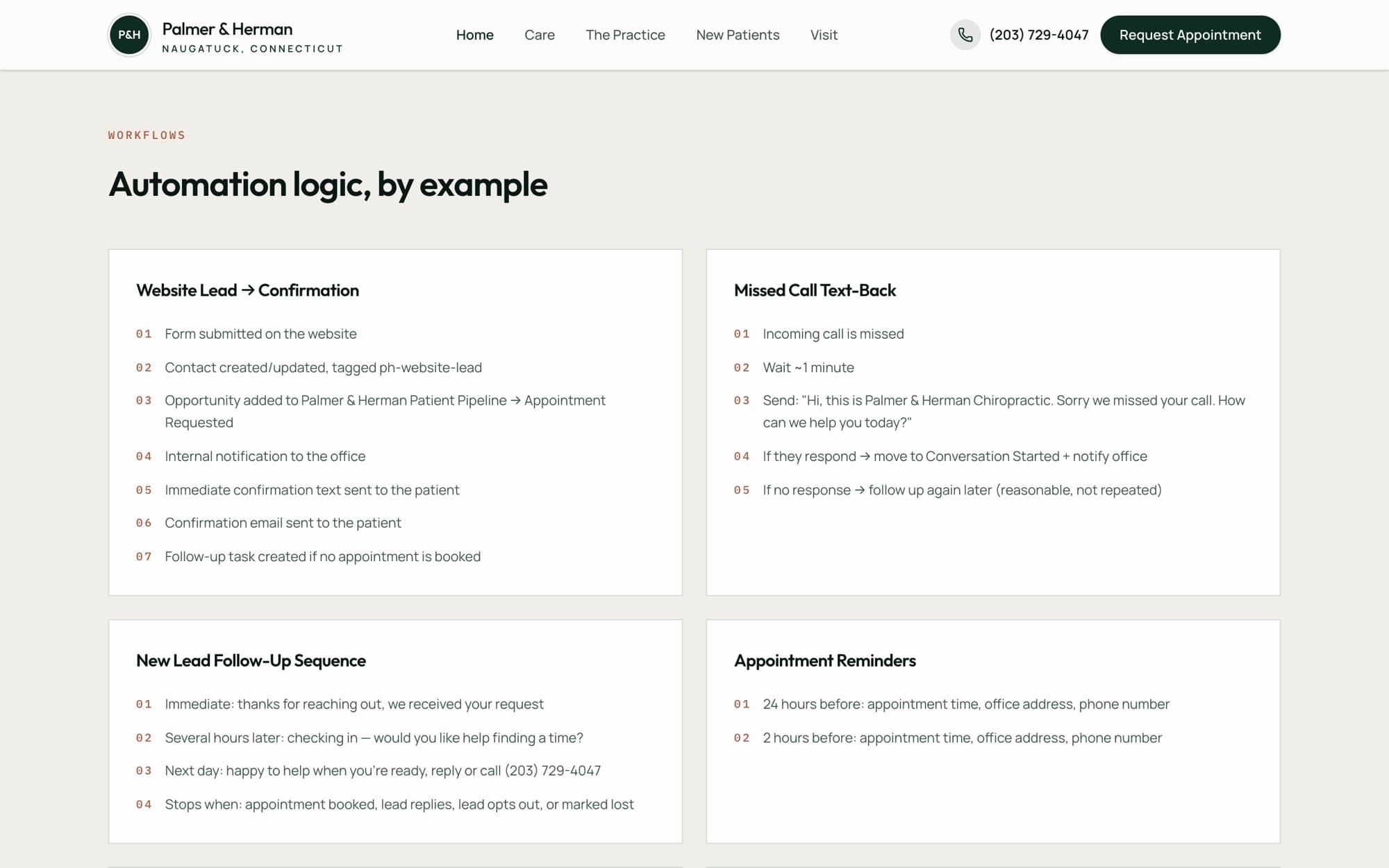Click 'If no response → follow up again later'
Image resolution: width=1389 pixels, height=868 pixels.
962,490
